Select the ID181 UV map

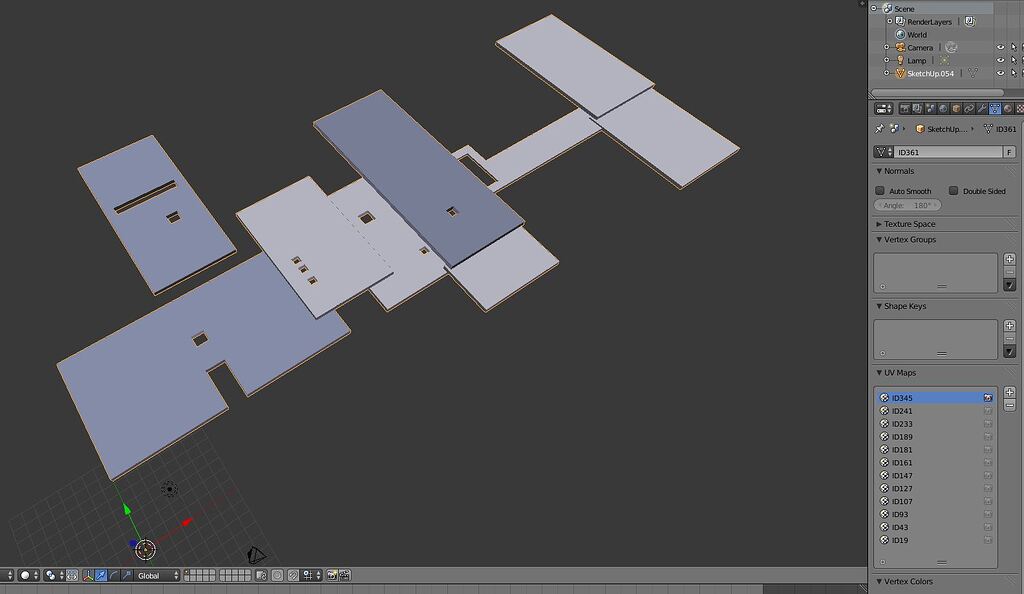[x=935, y=450]
